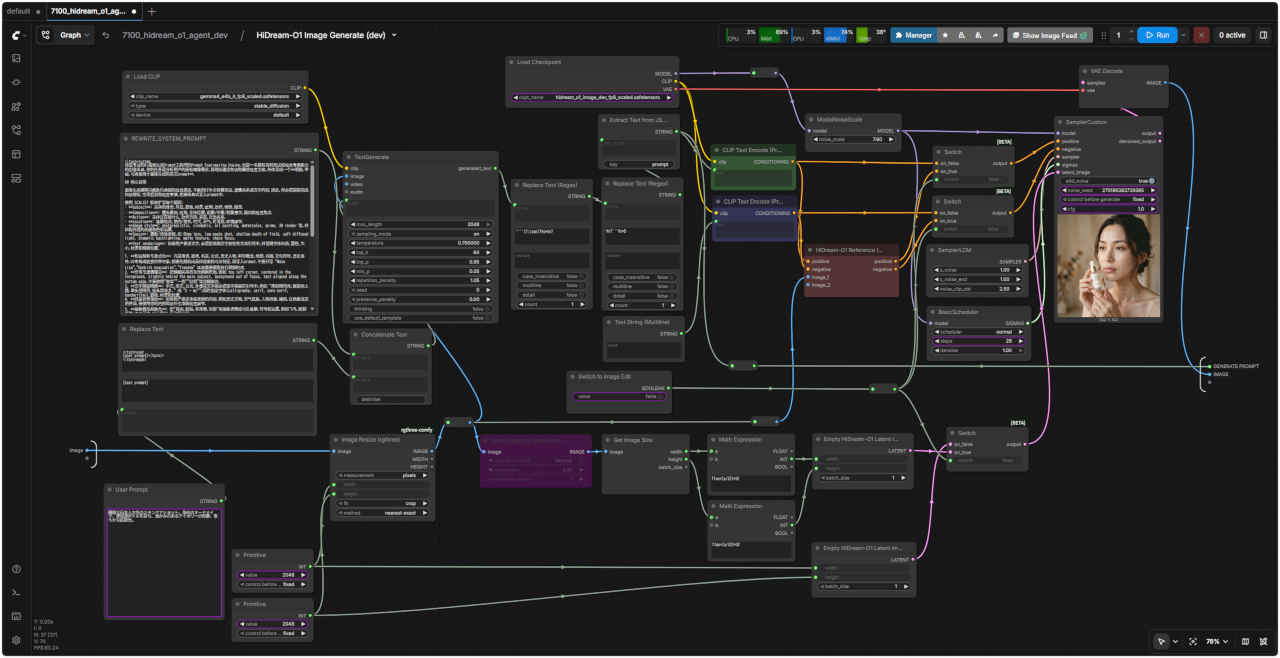Cancel current run with the red X
This screenshot has height=658, width=1280.
(x=1201, y=35)
